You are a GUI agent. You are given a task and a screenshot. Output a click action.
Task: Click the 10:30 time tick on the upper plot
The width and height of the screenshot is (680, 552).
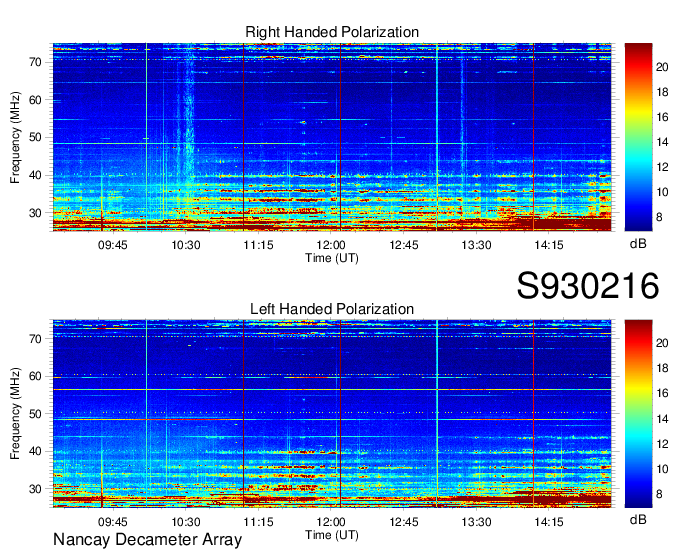(186, 245)
